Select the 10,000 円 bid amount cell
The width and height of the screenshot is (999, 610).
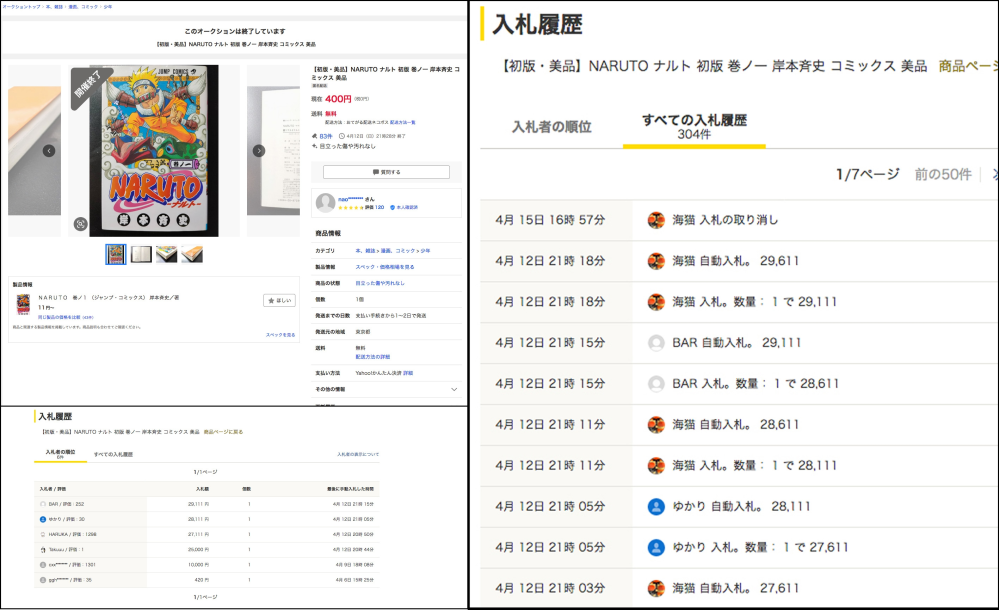click(198, 565)
